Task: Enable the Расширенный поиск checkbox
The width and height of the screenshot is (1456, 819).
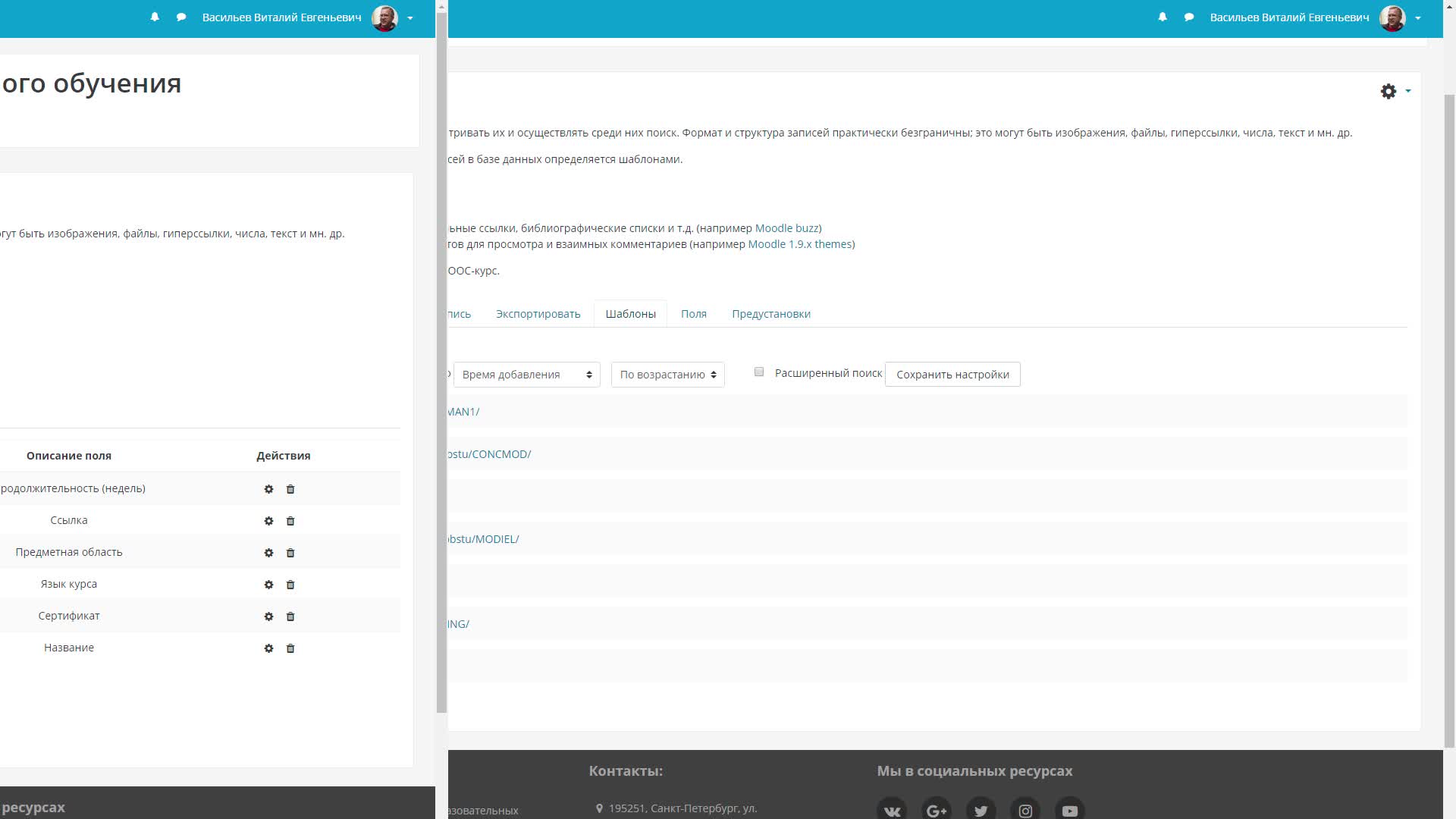Action: point(759,372)
